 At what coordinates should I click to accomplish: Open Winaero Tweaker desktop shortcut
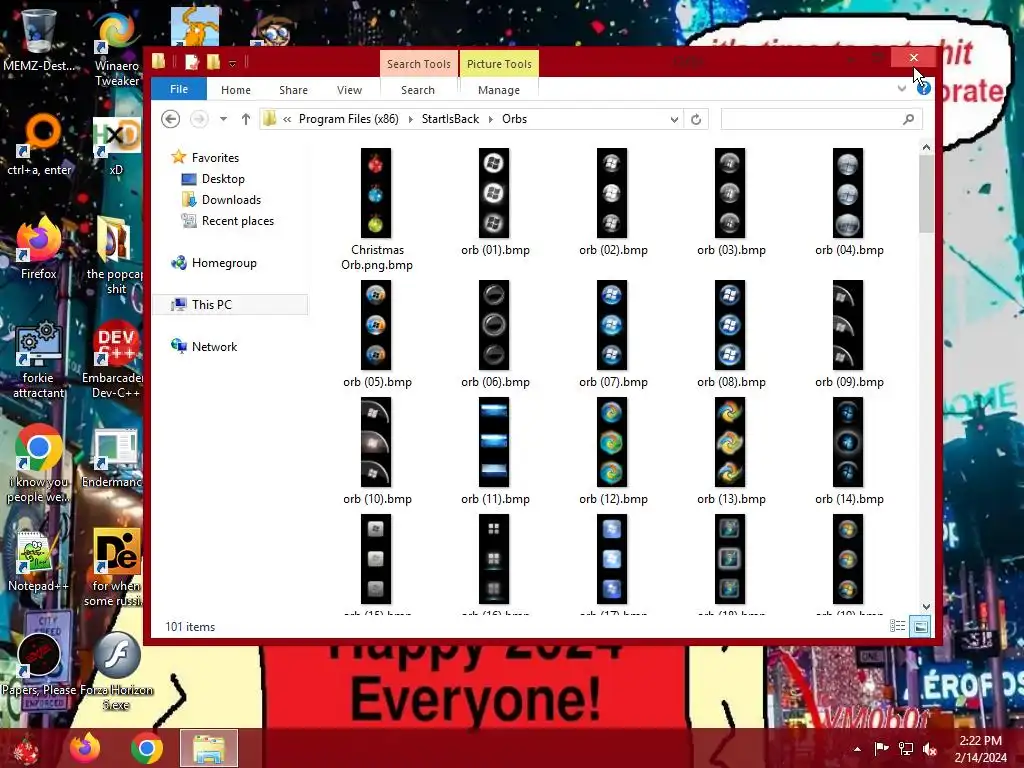[116, 49]
